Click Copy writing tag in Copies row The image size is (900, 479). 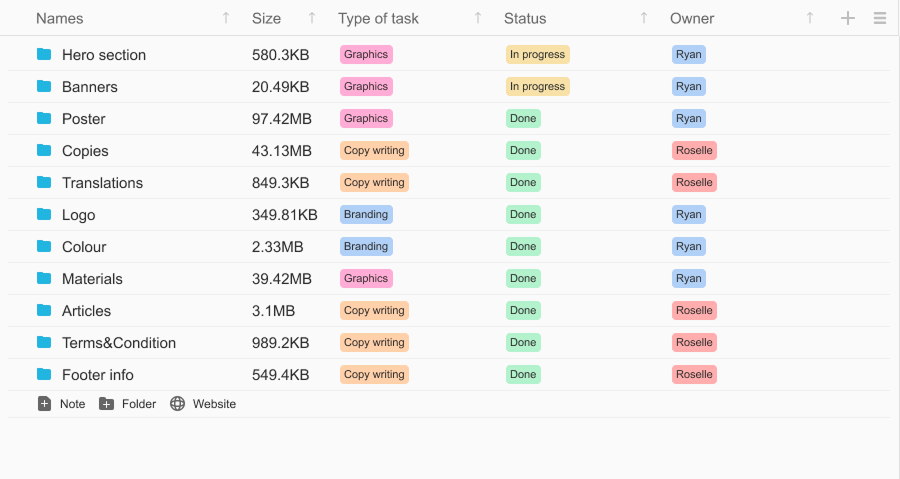click(x=374, y=150)
